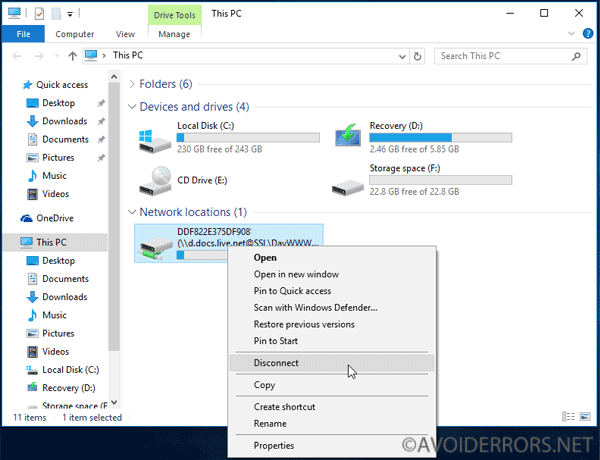
Task: Collapse the Network locations group
Action: click(x=131, y=212)
